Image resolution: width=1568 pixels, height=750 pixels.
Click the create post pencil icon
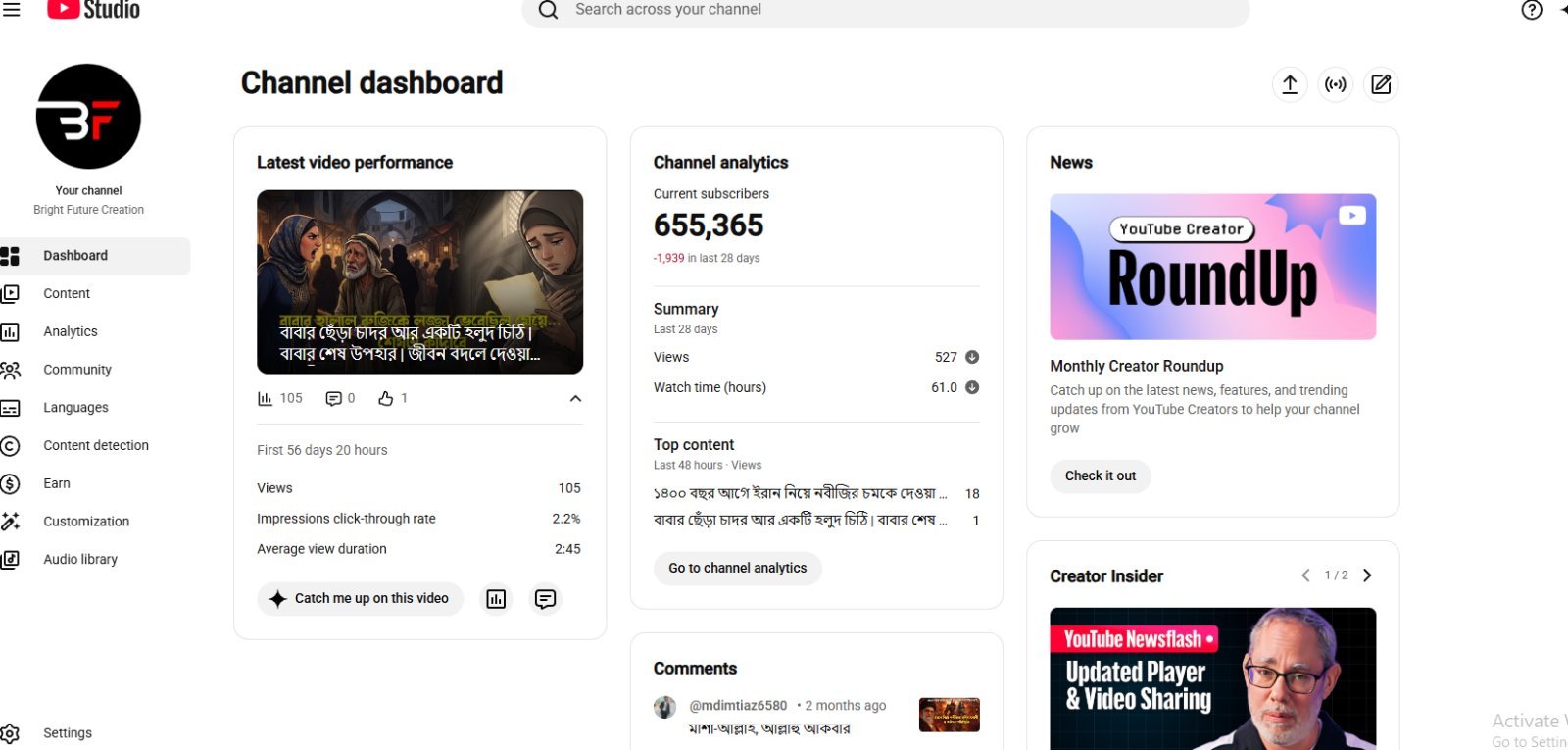1381,84
